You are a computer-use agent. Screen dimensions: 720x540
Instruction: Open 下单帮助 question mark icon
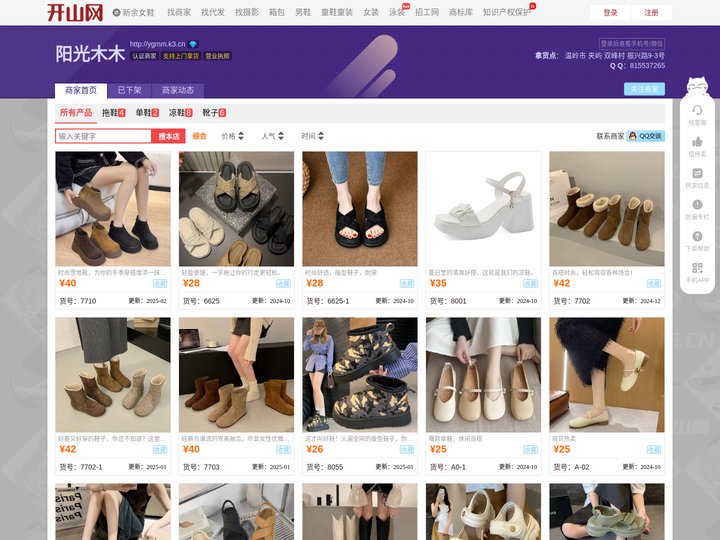[x=697, y=236]
